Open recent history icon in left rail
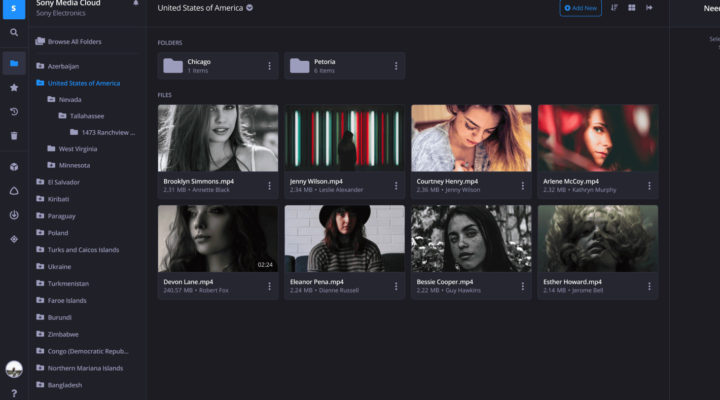The height and width of the screenshot is (400, 720). 14,112
